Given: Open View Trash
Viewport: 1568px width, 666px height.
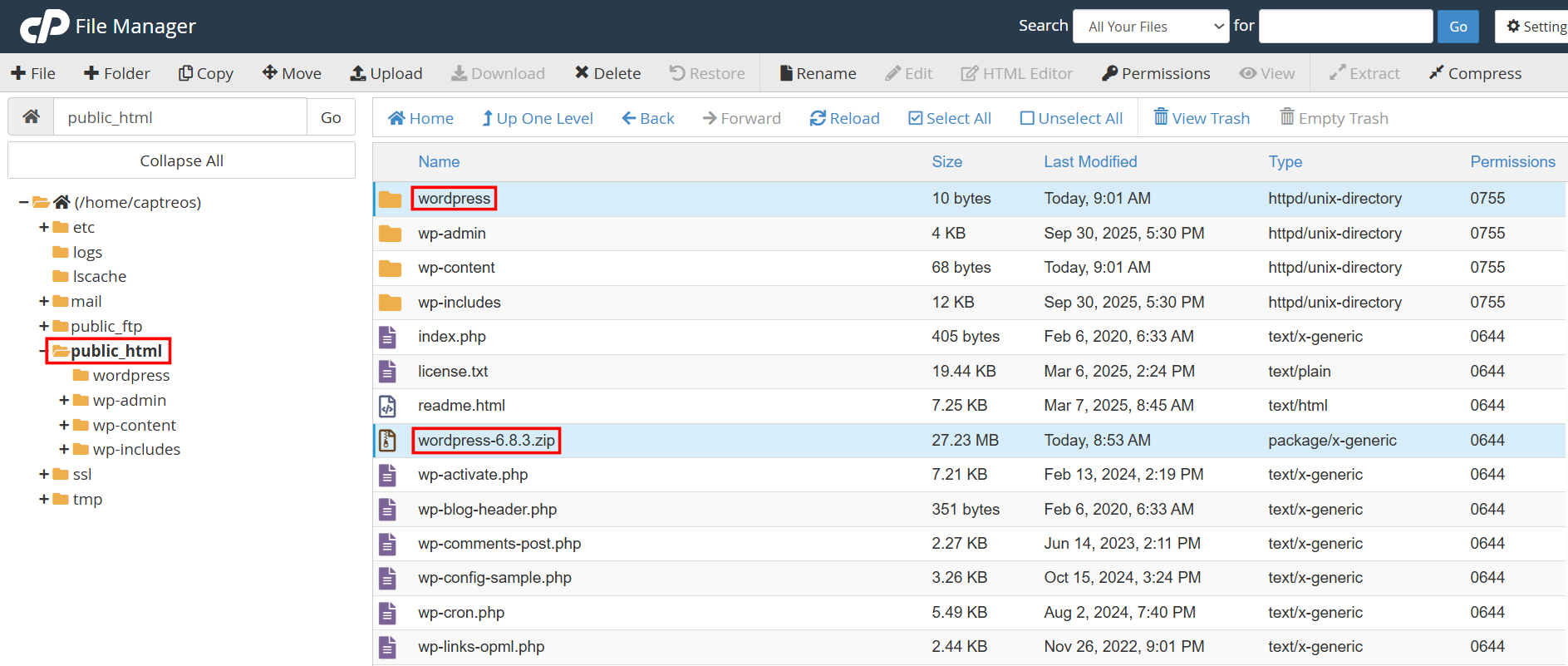Looking at the screenshot, I should tap(1202, 118).
